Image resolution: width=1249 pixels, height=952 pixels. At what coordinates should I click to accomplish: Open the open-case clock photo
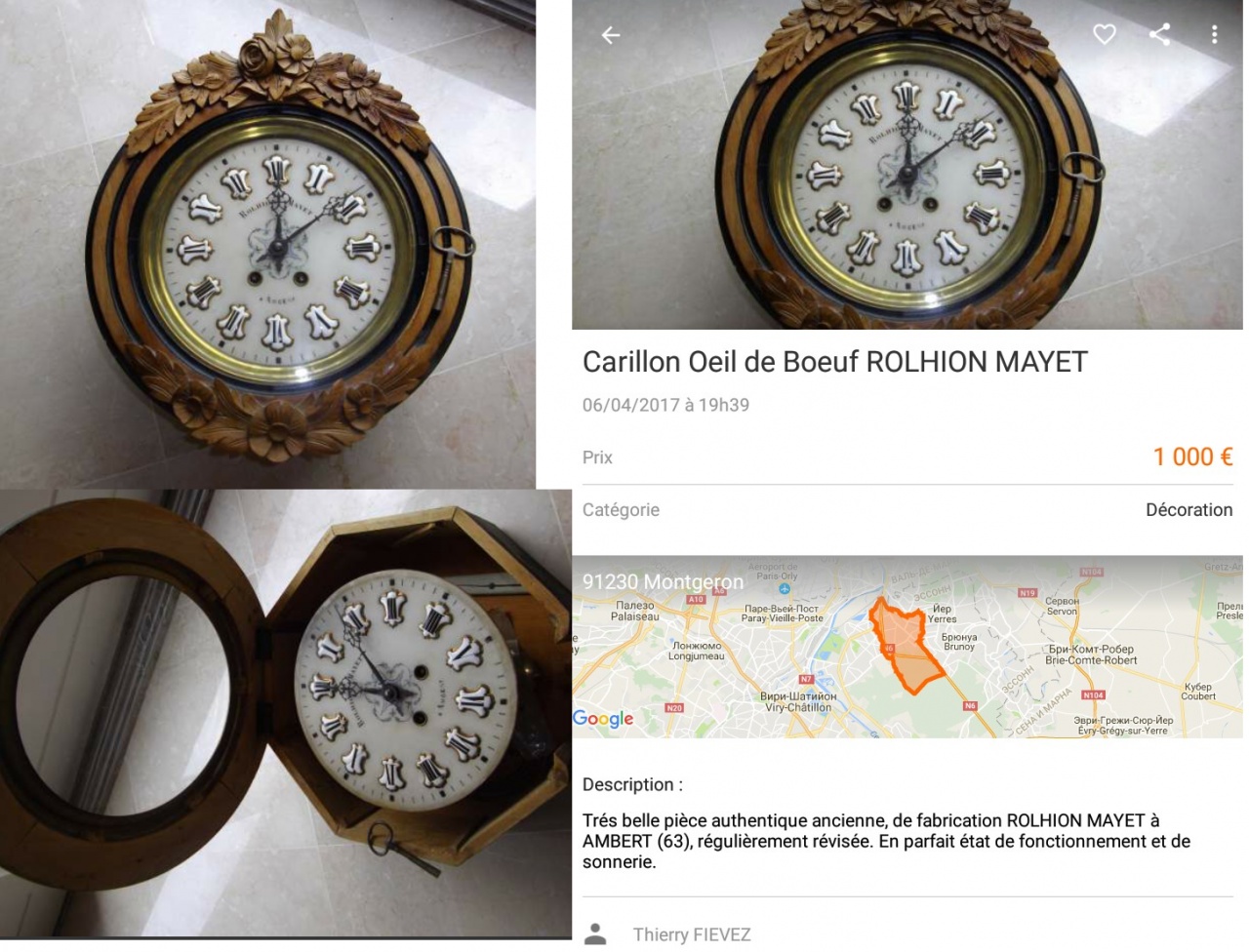pos(285,713)
